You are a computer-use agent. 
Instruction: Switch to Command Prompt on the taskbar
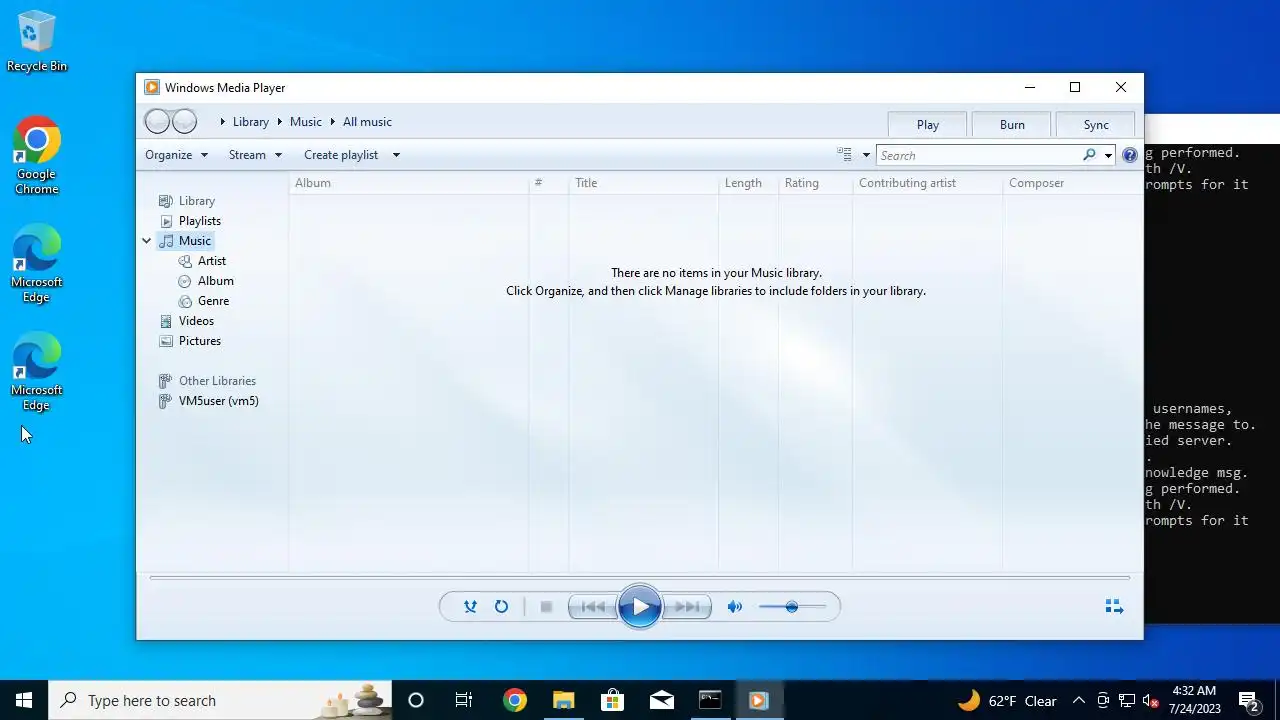(710, 700)
